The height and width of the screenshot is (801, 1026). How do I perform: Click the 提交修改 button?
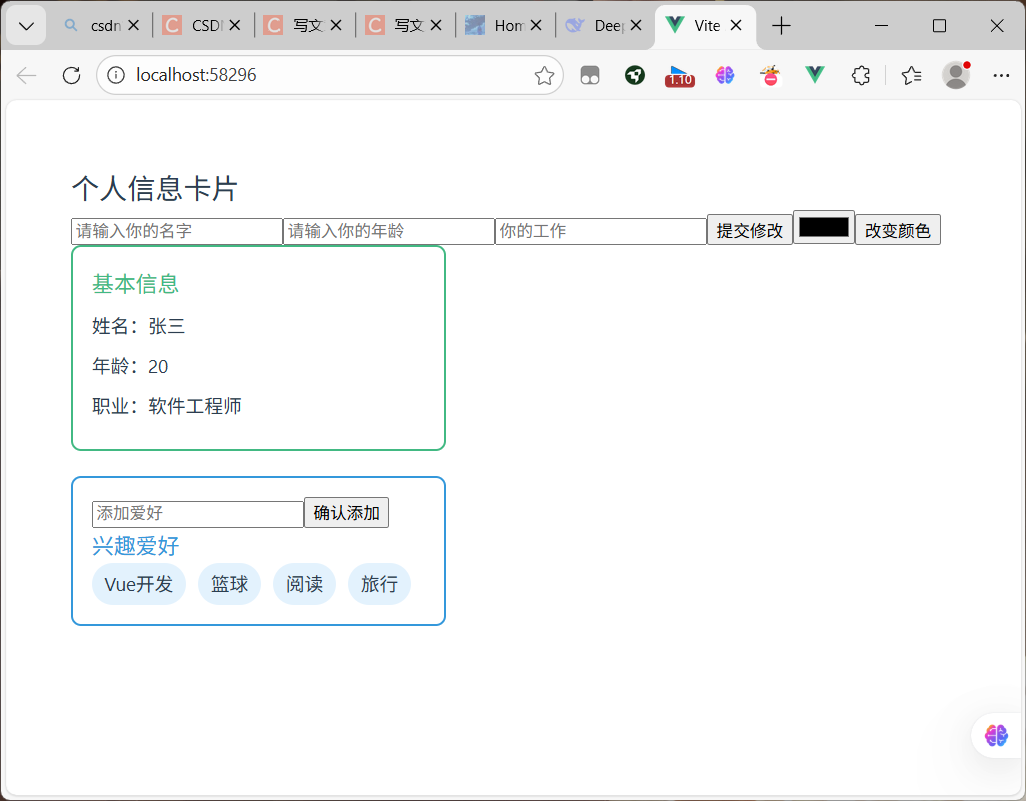click(749, 229)
